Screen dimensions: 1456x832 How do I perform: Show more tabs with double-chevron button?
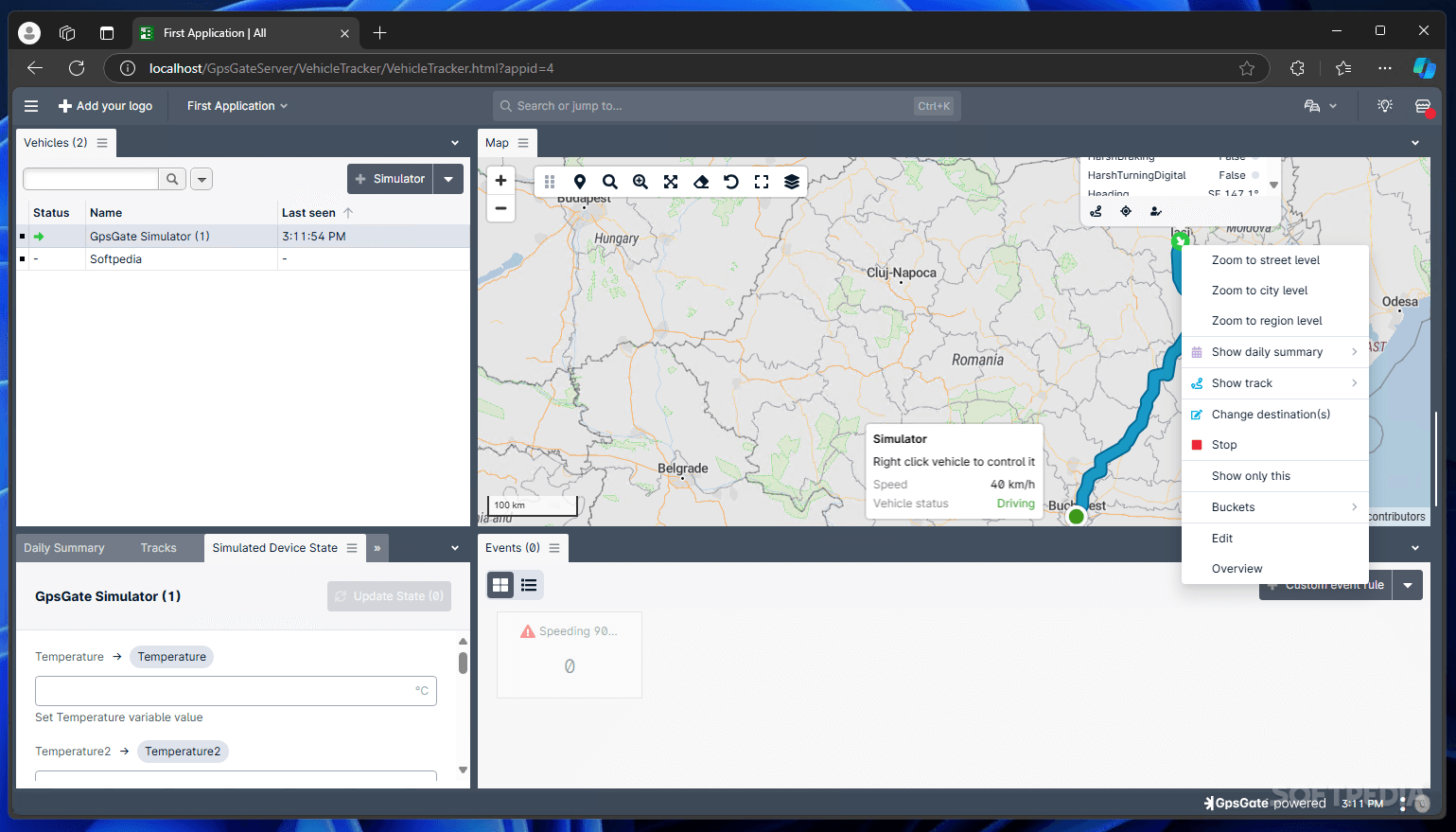pos(377,548)
